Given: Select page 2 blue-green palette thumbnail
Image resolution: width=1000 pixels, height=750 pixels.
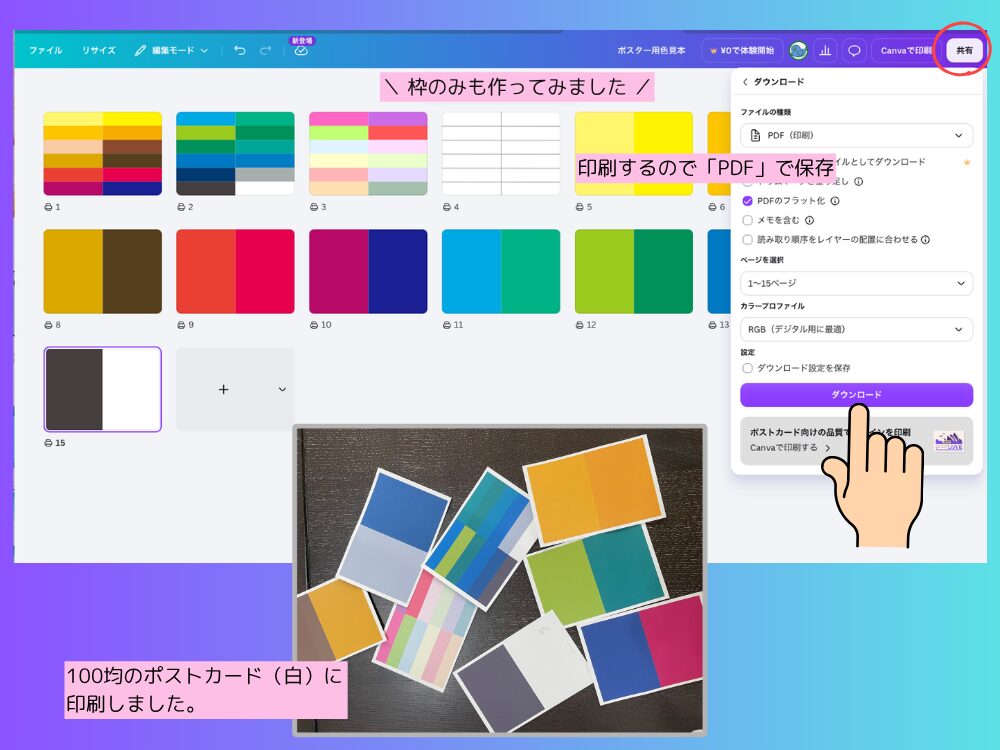Looking at the screenshot, I should [x=235, y=154].
